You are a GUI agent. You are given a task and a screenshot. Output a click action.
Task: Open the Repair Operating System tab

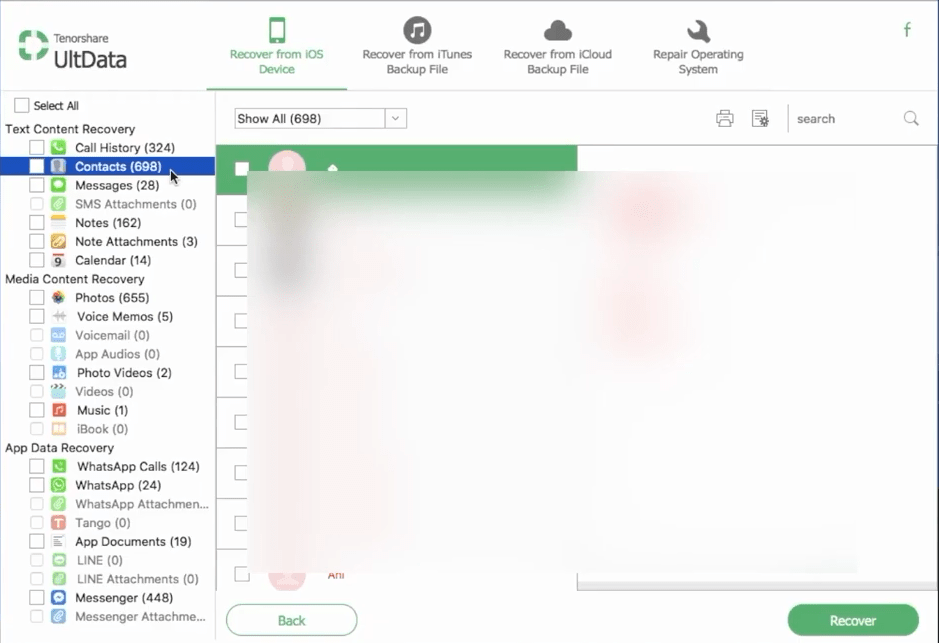(x=698, y=46)
